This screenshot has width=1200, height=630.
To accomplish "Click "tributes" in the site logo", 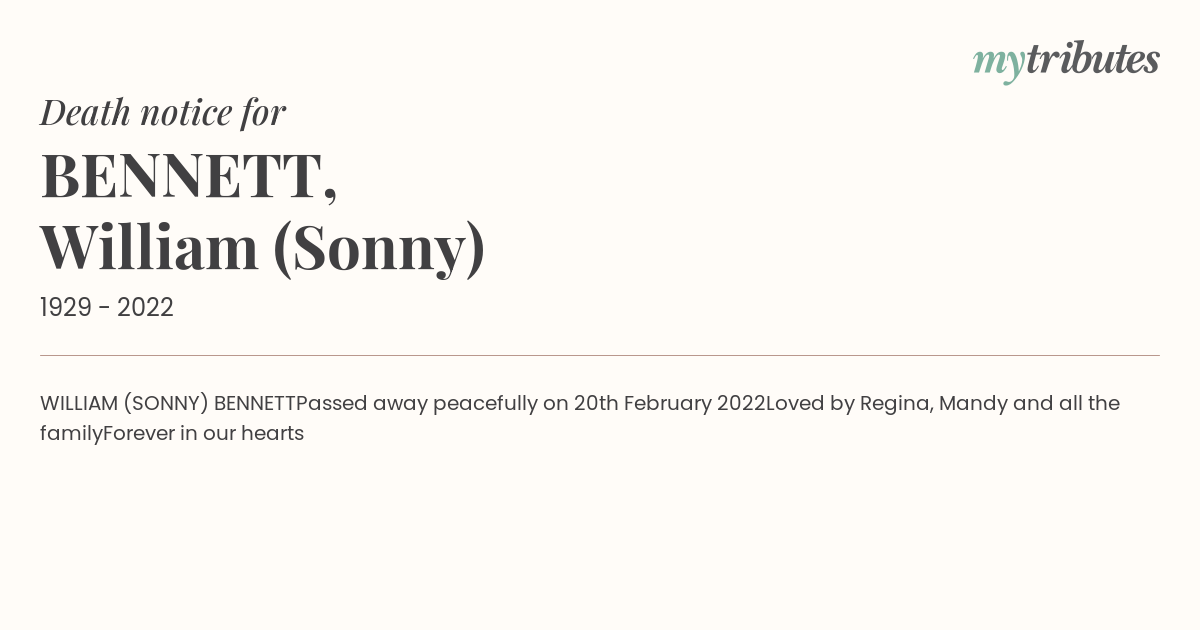I will click(x=1092, y=59).
